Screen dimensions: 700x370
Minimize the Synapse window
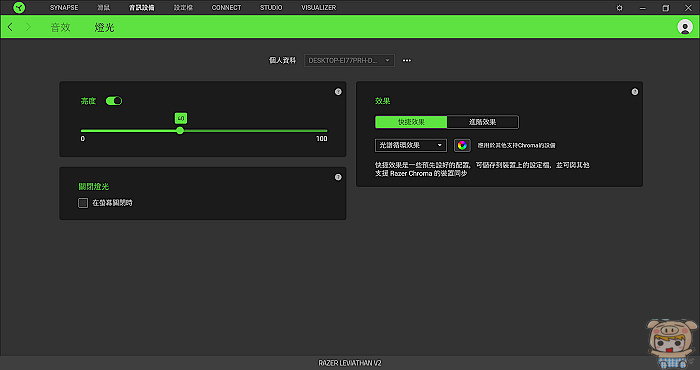coord(642,8)
